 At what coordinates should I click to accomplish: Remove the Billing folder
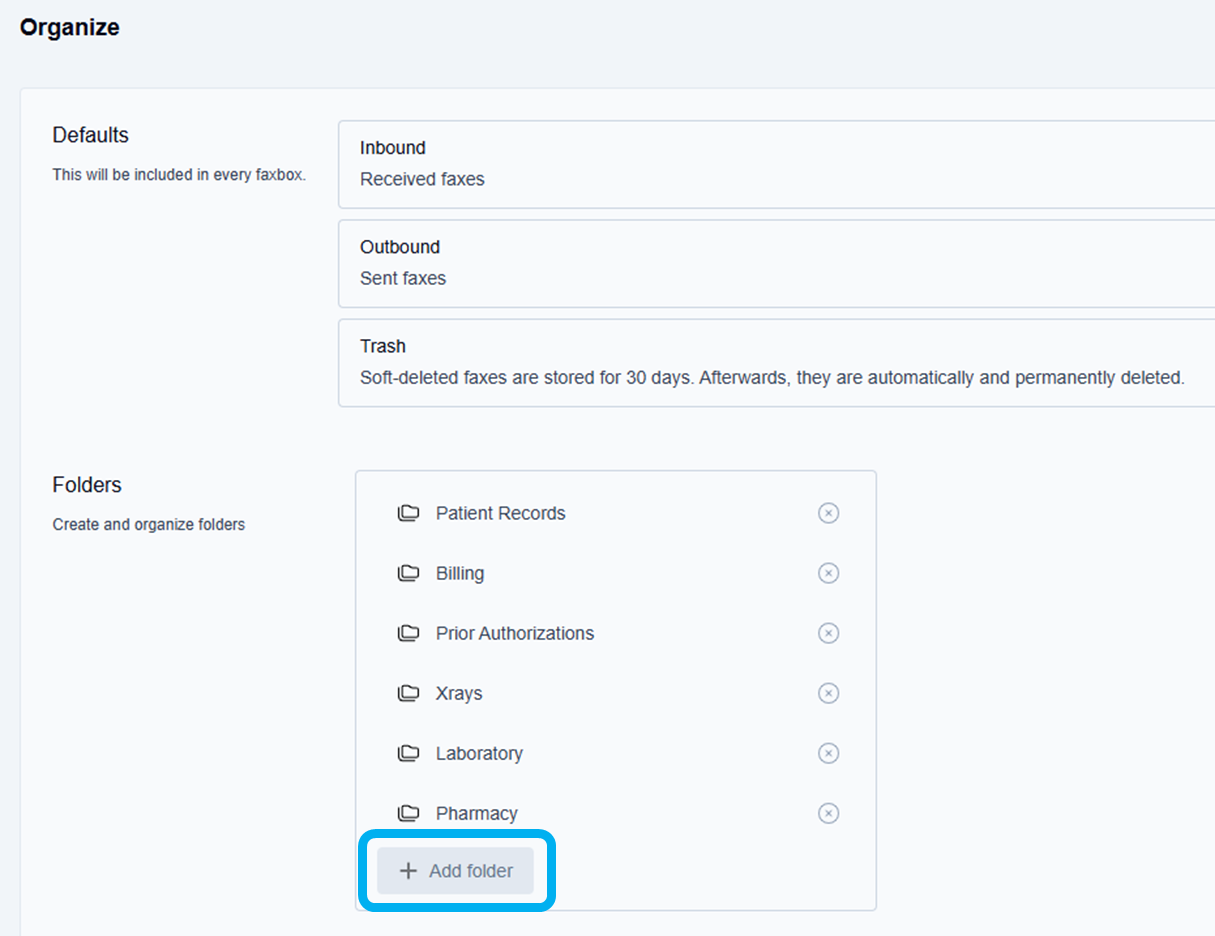(x=828, y=573)
